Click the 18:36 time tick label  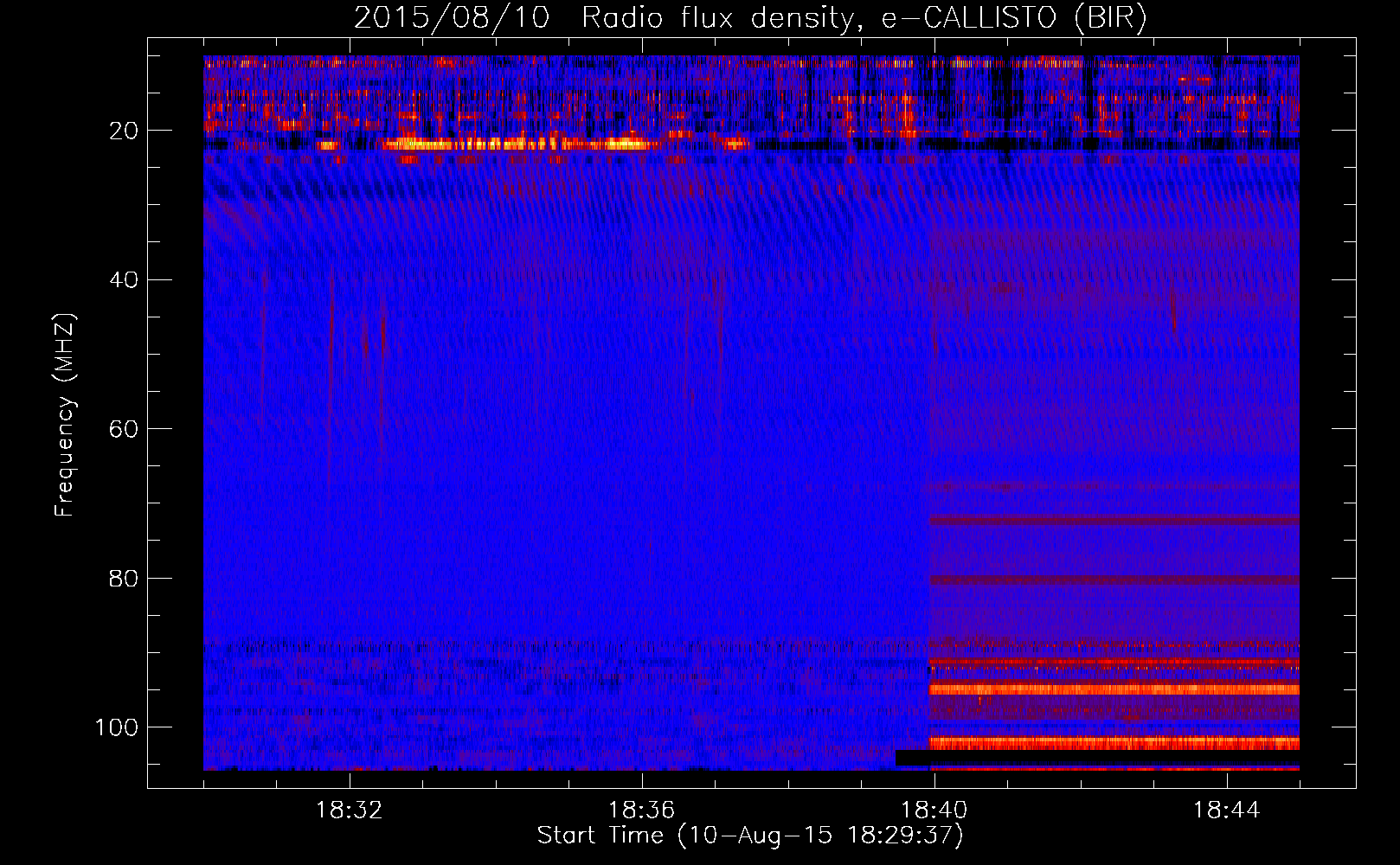tap(642, 811)
